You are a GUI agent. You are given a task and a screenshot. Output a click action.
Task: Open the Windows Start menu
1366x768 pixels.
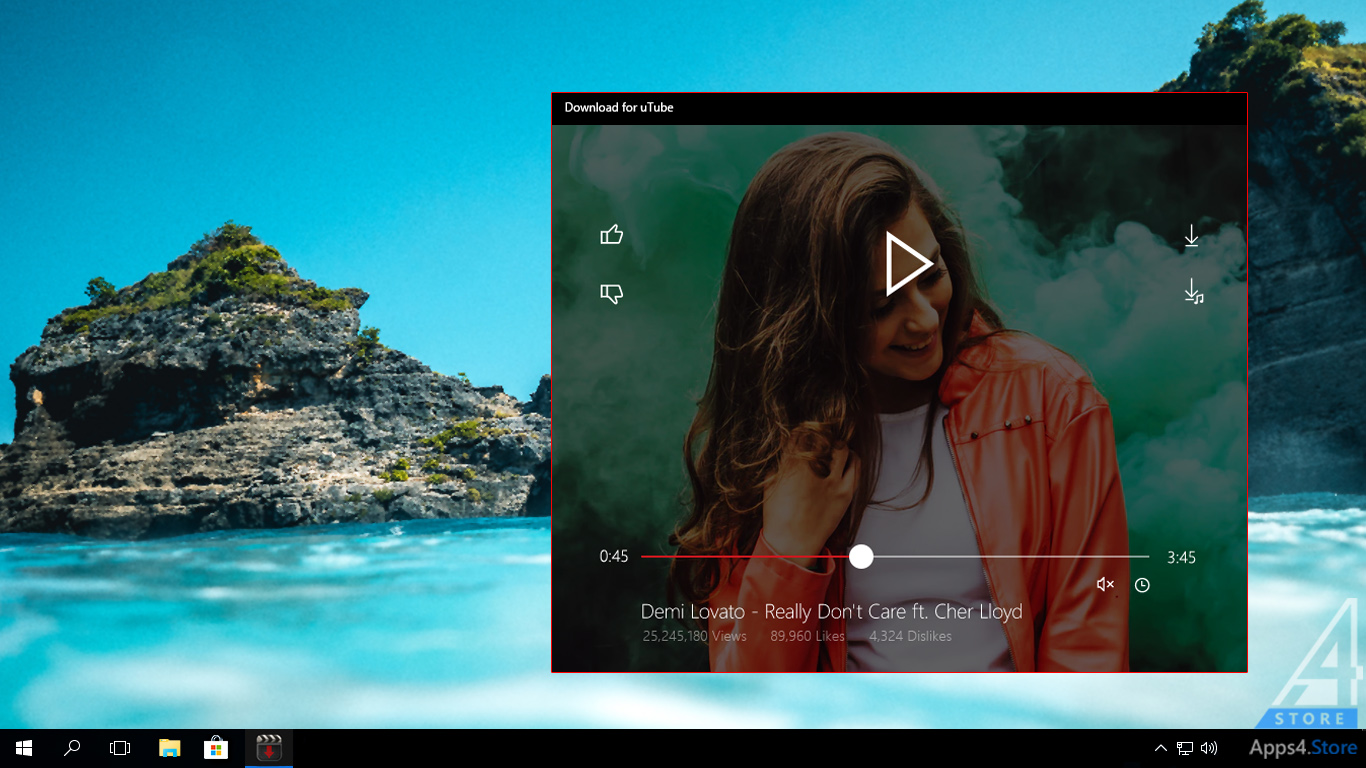[x=24, y=748]
